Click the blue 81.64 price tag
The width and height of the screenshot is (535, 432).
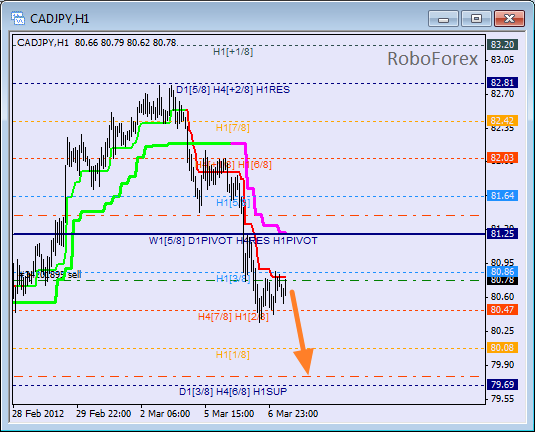pyautogui.click(x=502, y=196)
